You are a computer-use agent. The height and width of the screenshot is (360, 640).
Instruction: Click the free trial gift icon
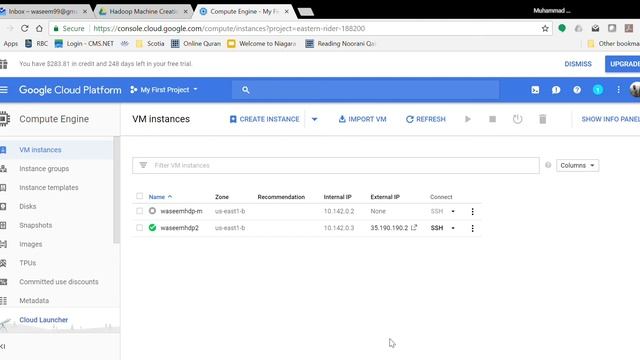point(4,64)
